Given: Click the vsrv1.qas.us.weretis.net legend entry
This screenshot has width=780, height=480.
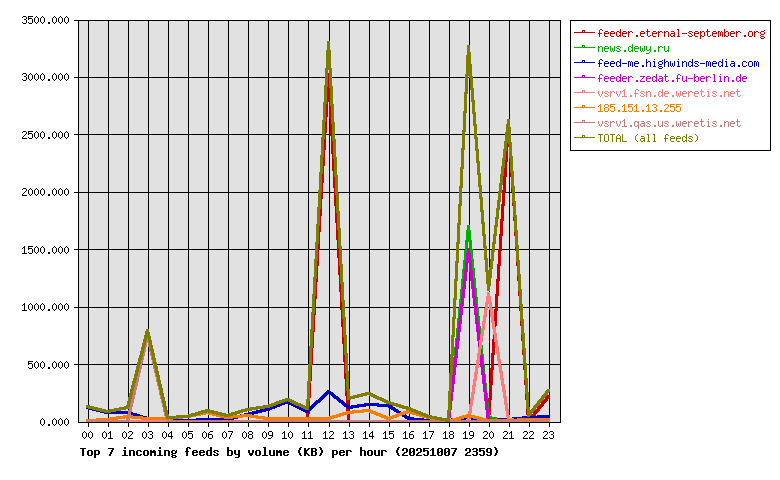Looking at the screenshot, I should coord(658,123).
